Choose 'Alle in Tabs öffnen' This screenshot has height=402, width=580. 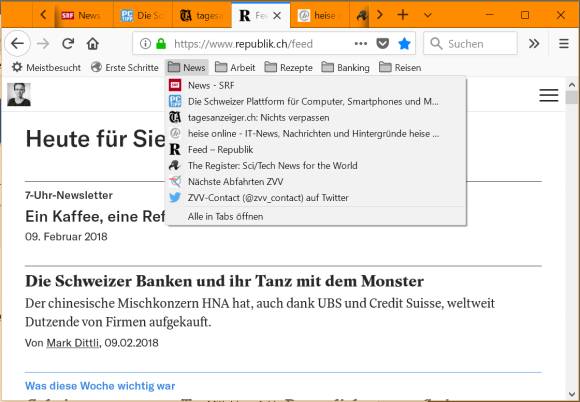pos(316,217)
